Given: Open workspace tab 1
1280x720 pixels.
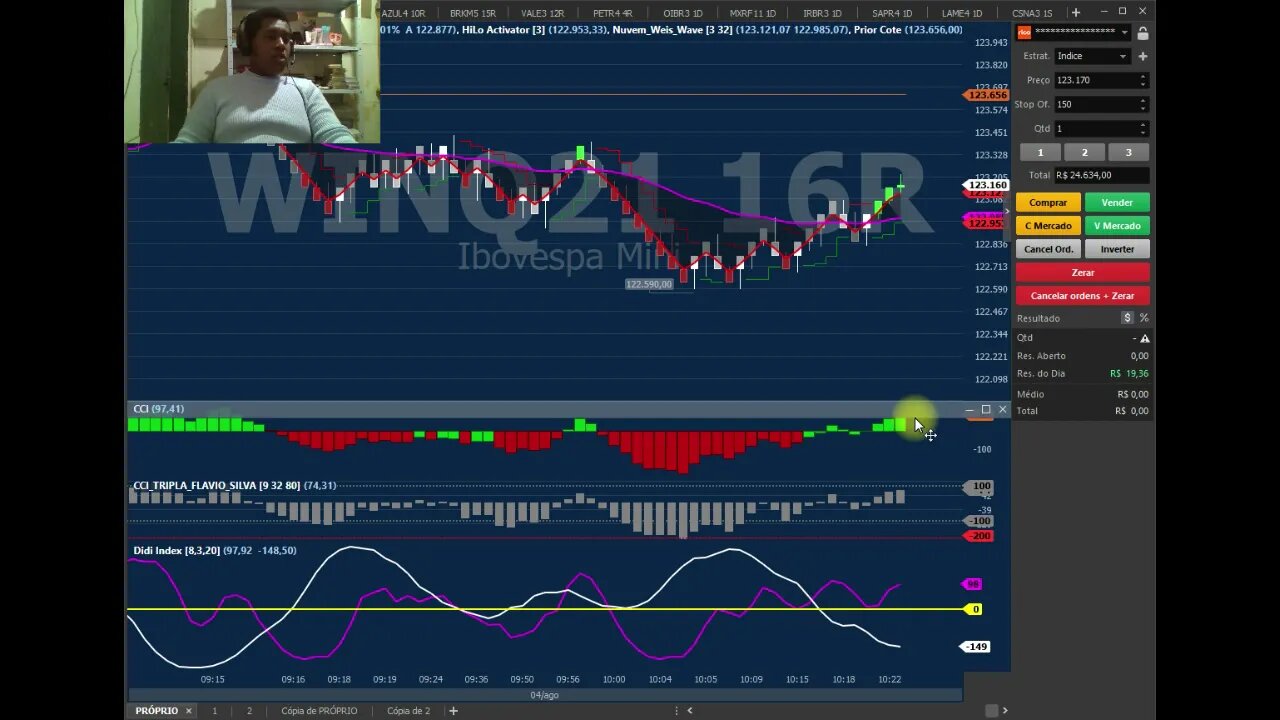Looking at the screenshot, I should (214, 711).
